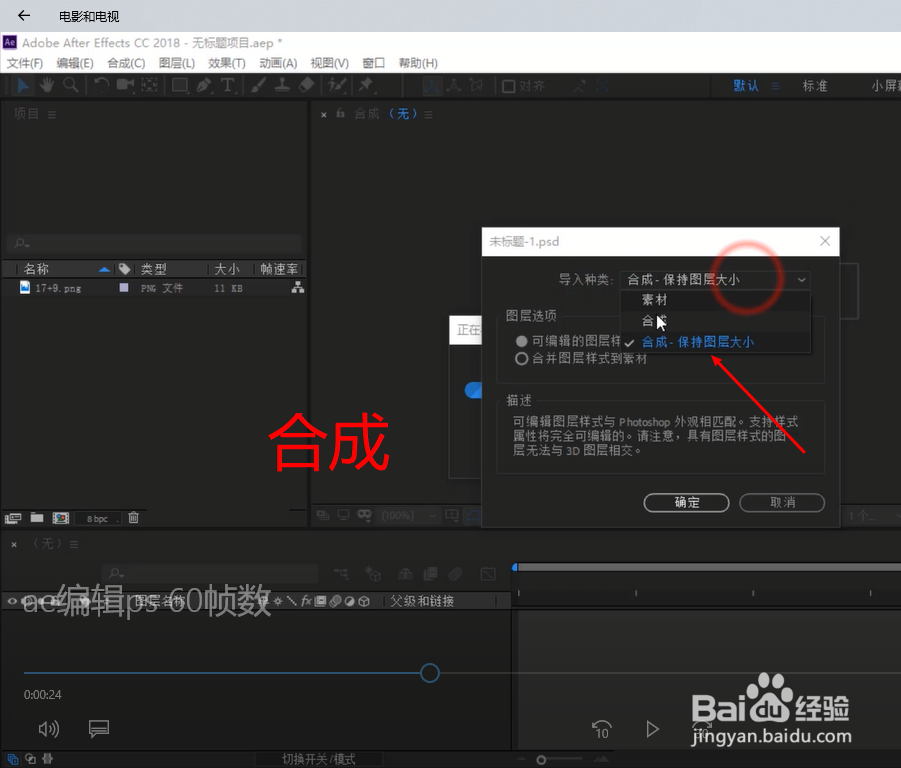
Task: Enable the snapping checkbox in toolbar
Action: click(x=509, y=86)
